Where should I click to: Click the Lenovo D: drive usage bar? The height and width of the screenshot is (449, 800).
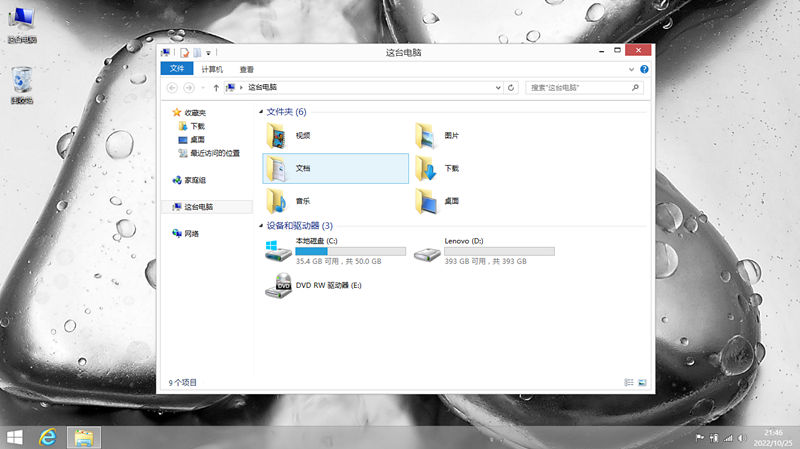coord(499,252)
